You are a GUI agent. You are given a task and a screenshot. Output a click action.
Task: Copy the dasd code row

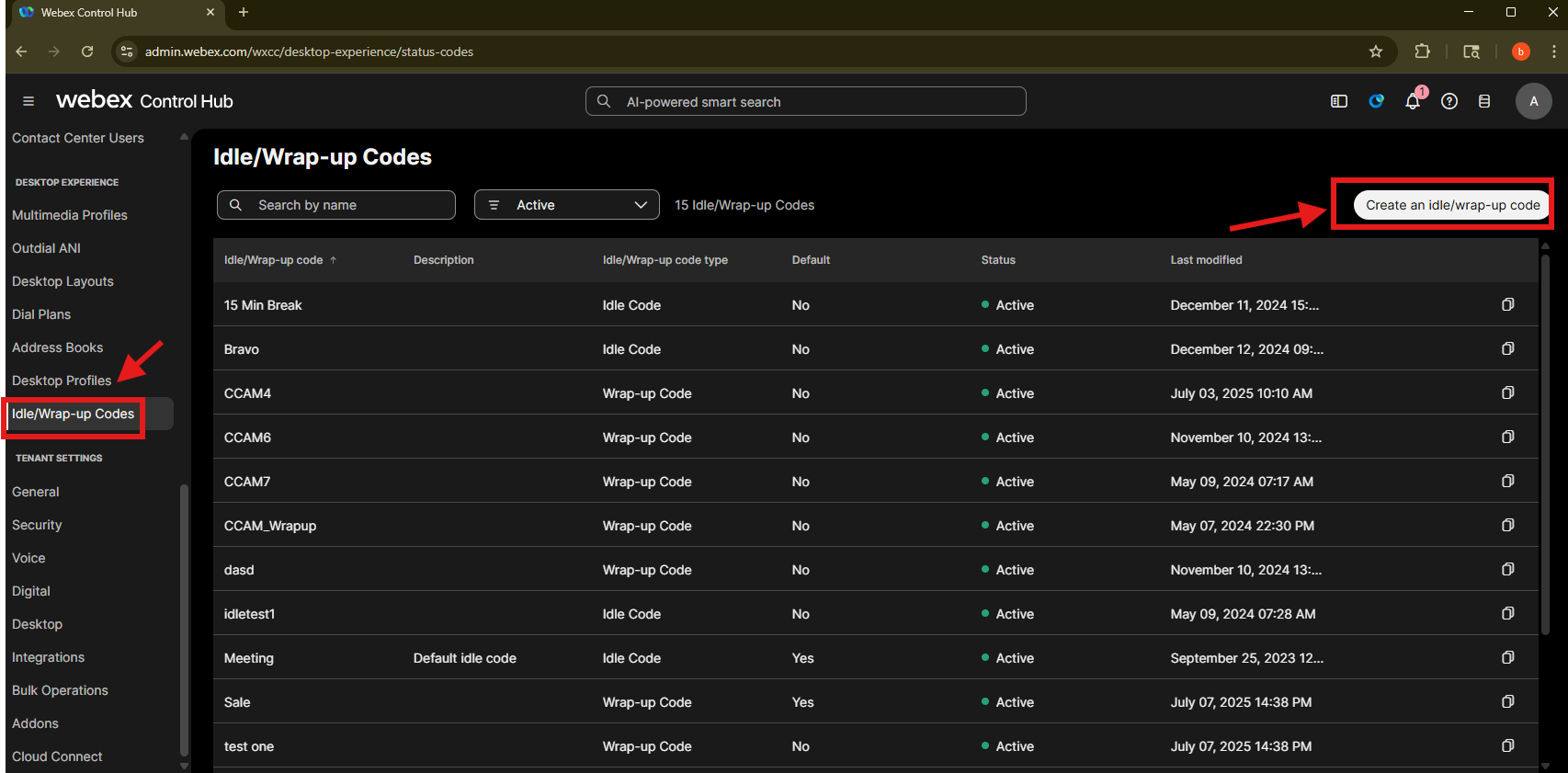click(1508, 569)
